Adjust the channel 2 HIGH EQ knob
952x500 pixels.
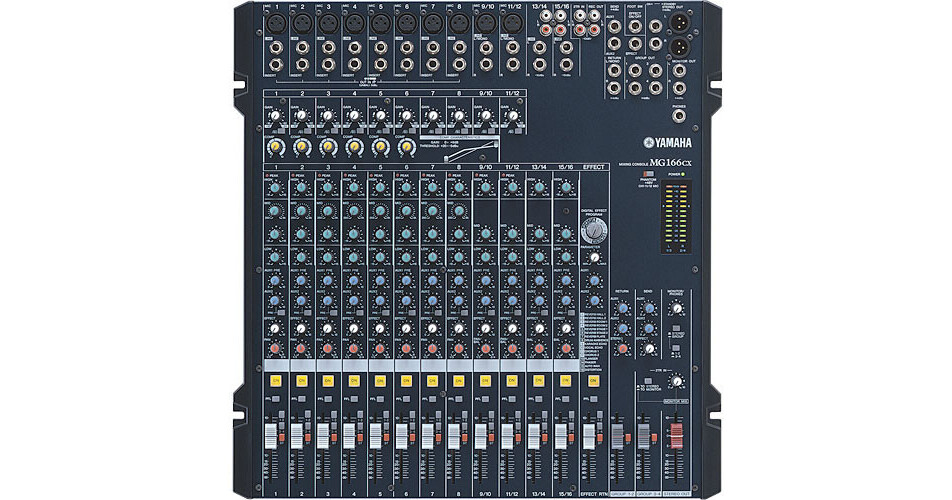[x=301, y=188]
